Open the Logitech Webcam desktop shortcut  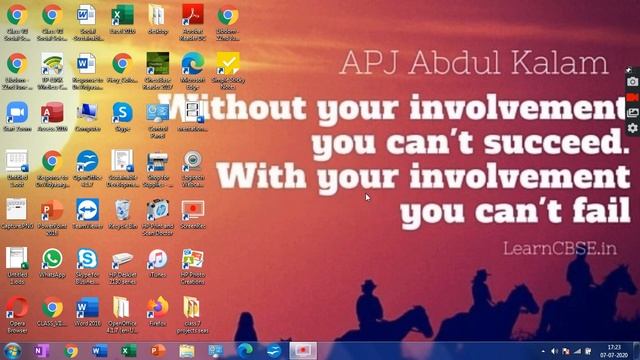tap(193, 168)
